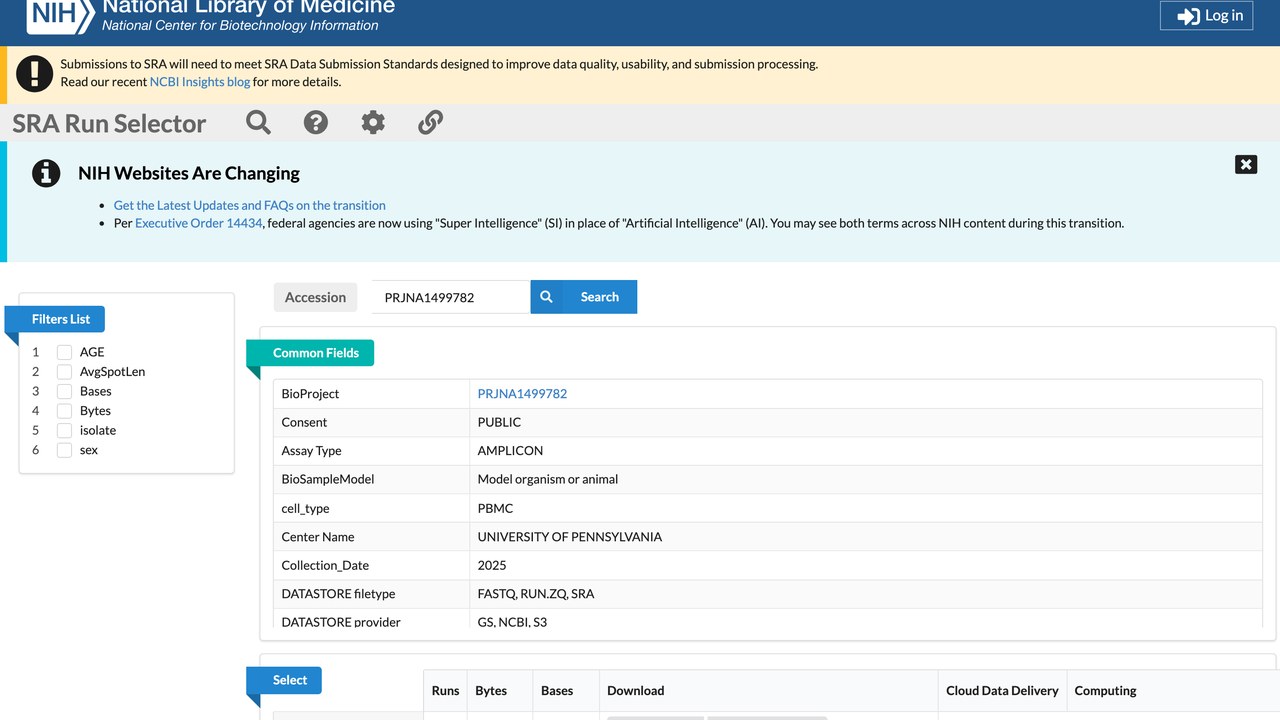Image resolution: width=1280 pixels, height=720 pixels.
Task: Click the permalink chain icon
Action: point(430,123)
